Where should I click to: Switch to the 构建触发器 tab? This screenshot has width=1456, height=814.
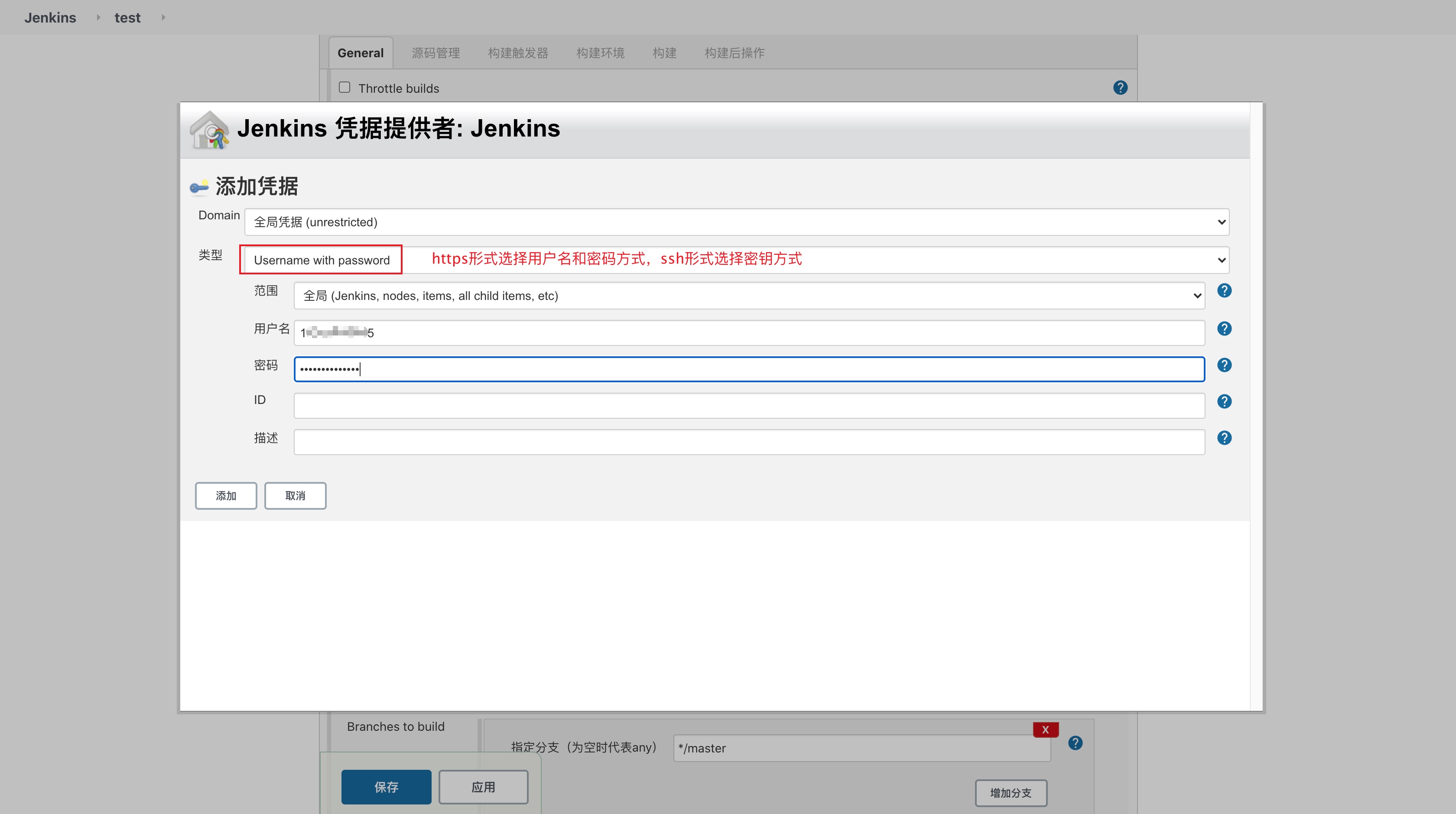[518, 52]
